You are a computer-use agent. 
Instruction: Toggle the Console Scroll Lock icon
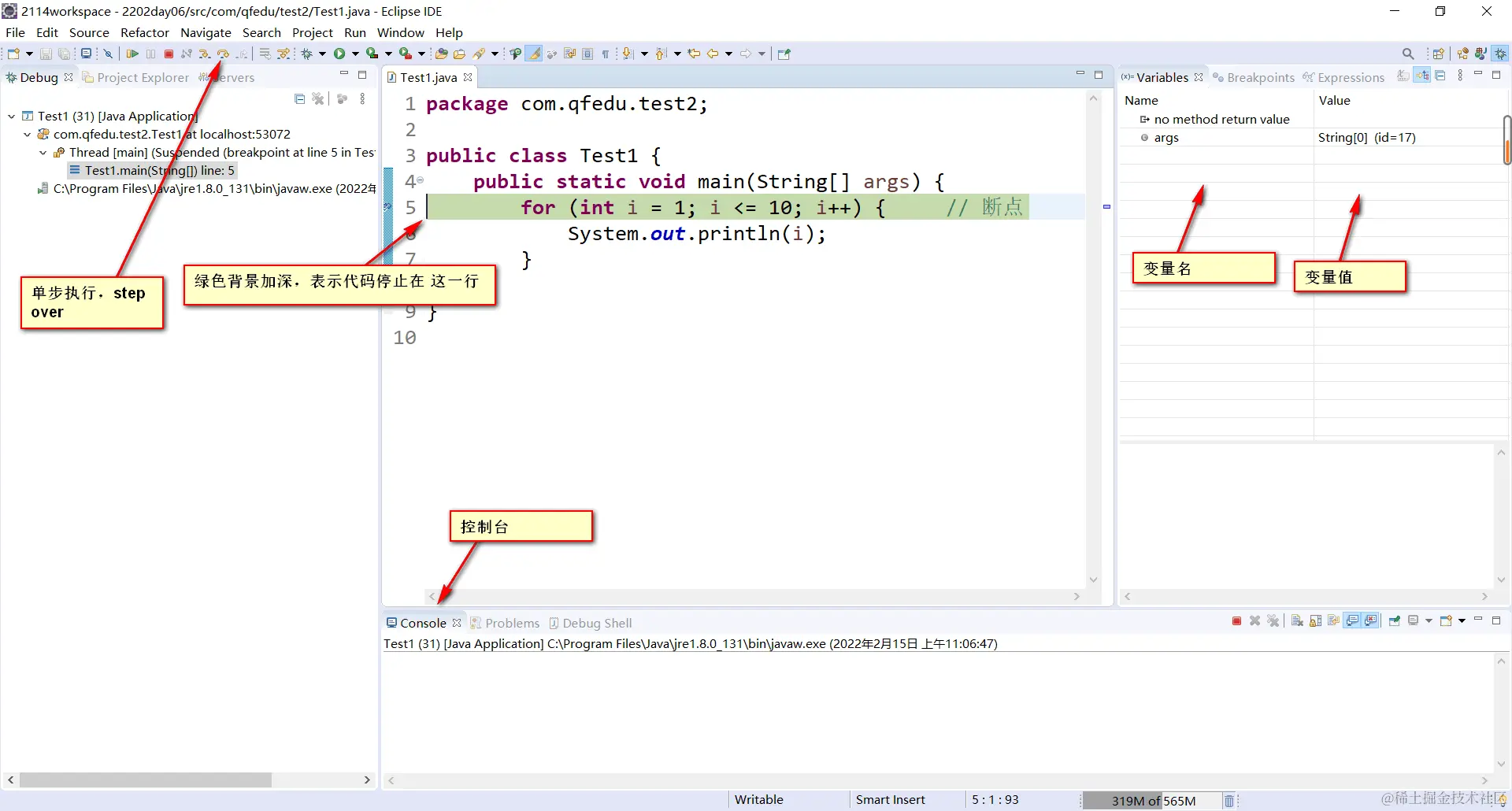pos(1315,621)
